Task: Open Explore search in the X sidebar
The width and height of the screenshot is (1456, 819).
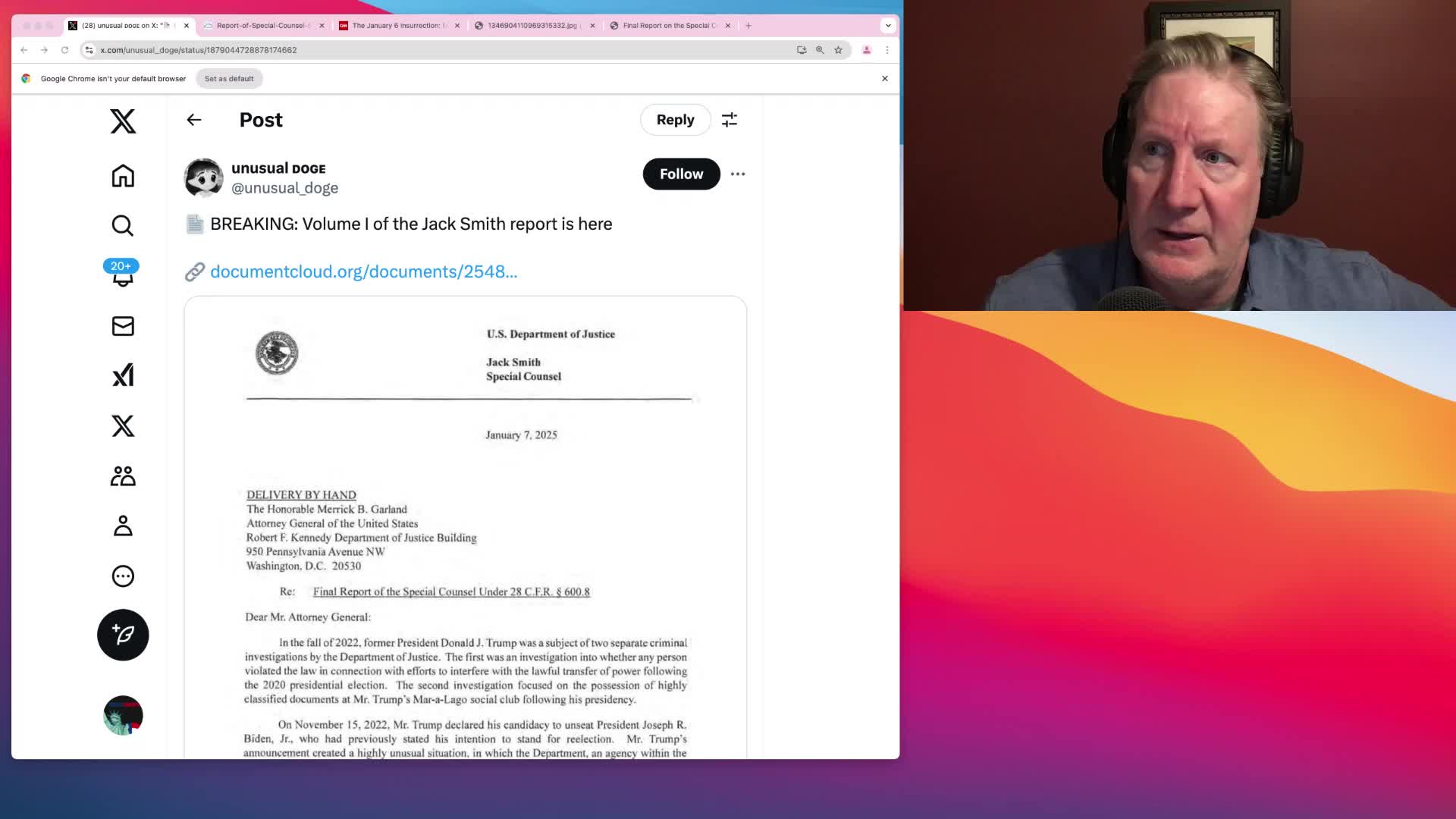Action: [x=123, y=225]
